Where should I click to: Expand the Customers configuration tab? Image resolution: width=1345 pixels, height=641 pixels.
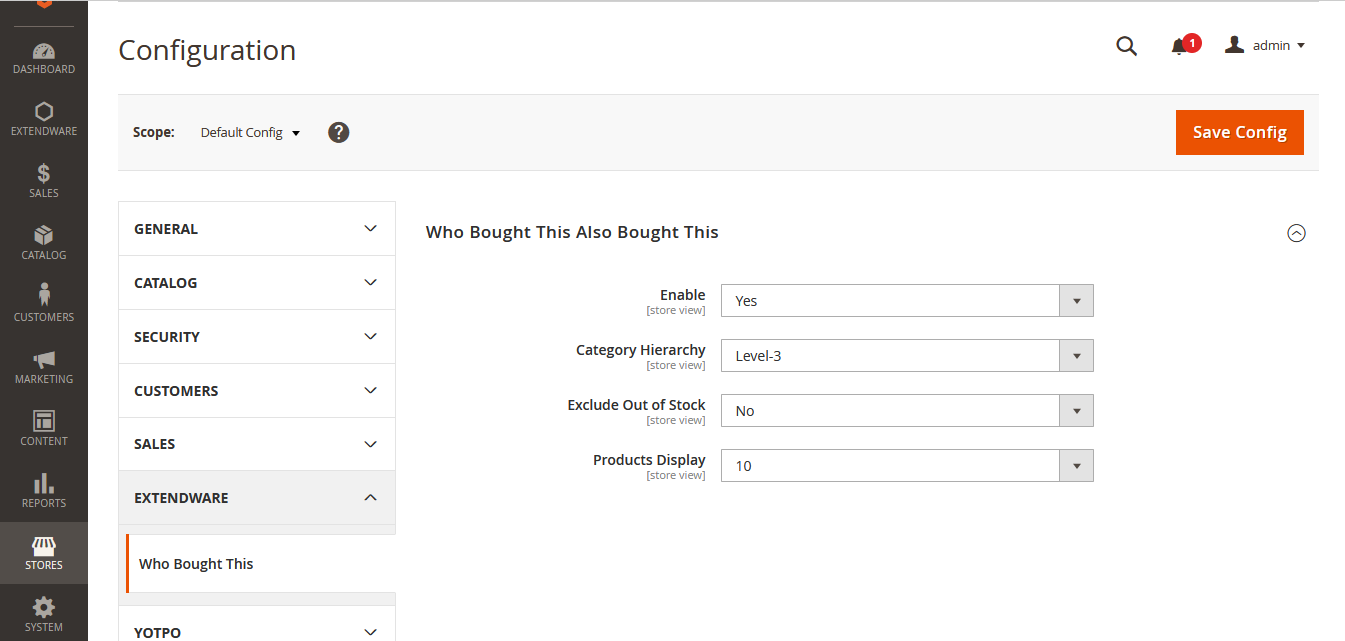[x=257, y=391]
